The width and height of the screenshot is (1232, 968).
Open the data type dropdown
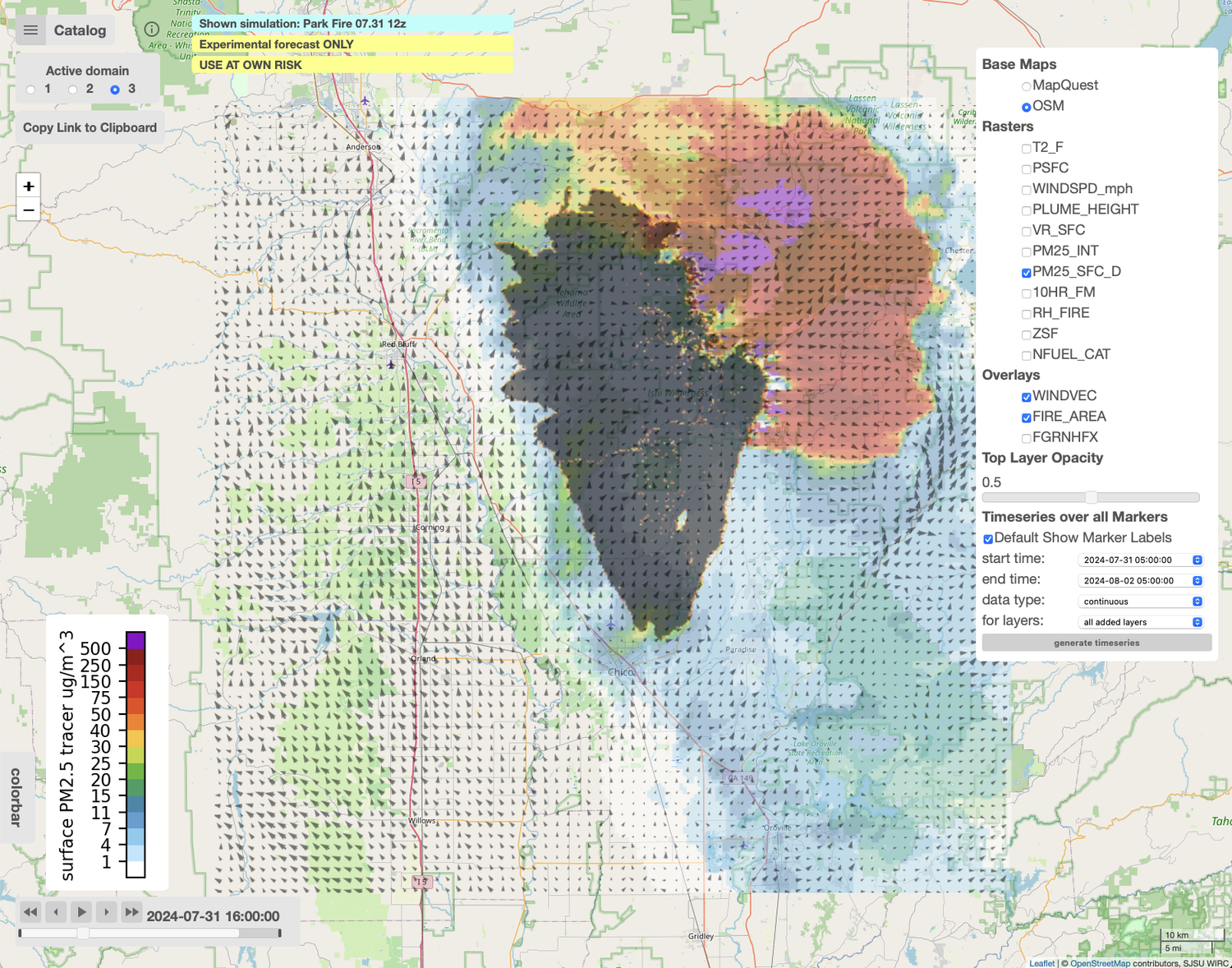coord(1140,601)
